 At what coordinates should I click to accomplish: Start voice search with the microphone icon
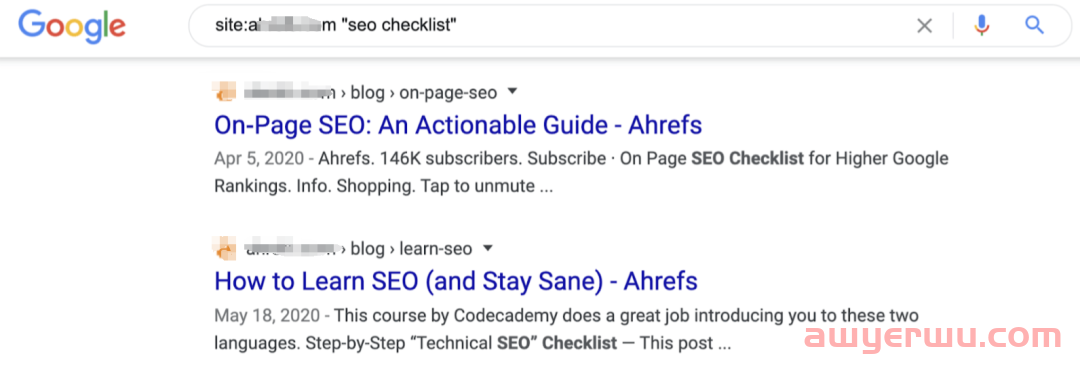point(982,25)
